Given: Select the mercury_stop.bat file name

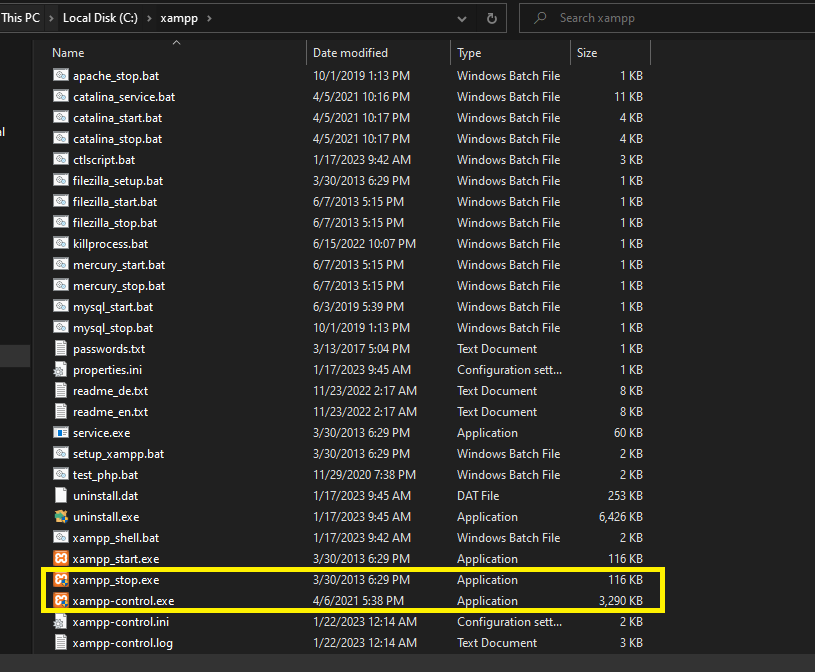Looking at the screenshot, I should [x=119, y=286].
